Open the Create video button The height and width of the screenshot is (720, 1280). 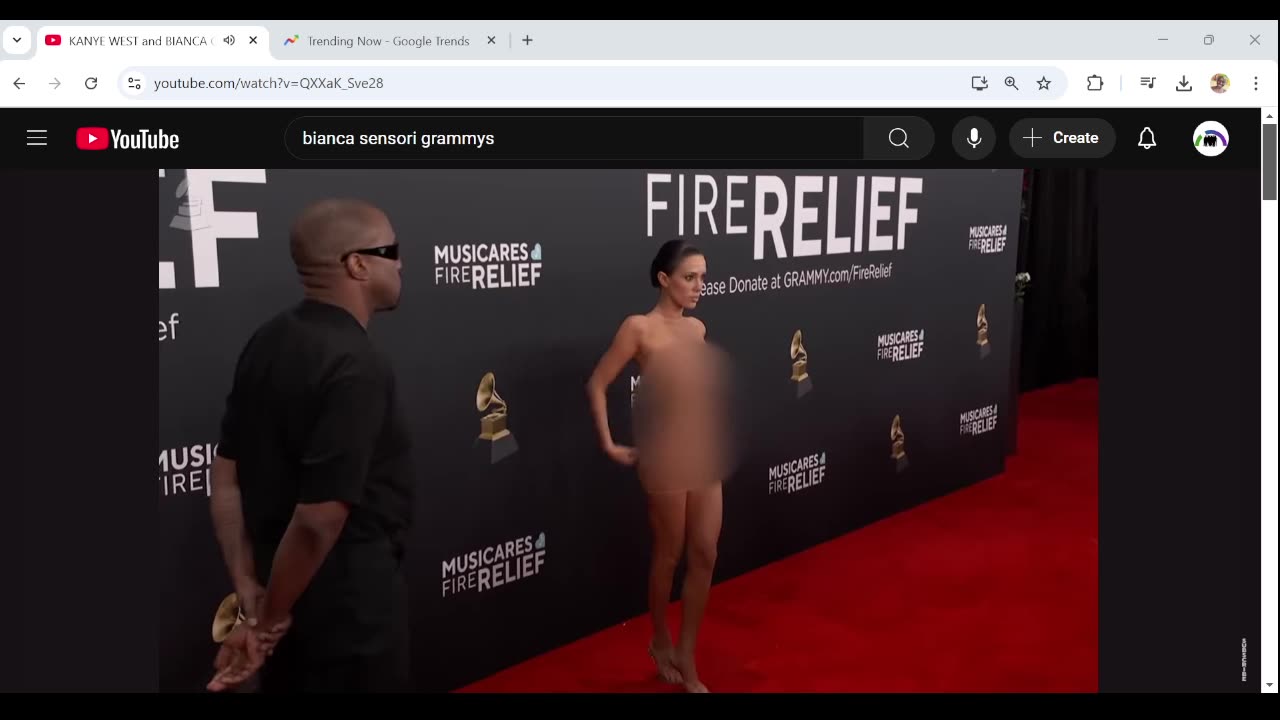click(1061, 138)
